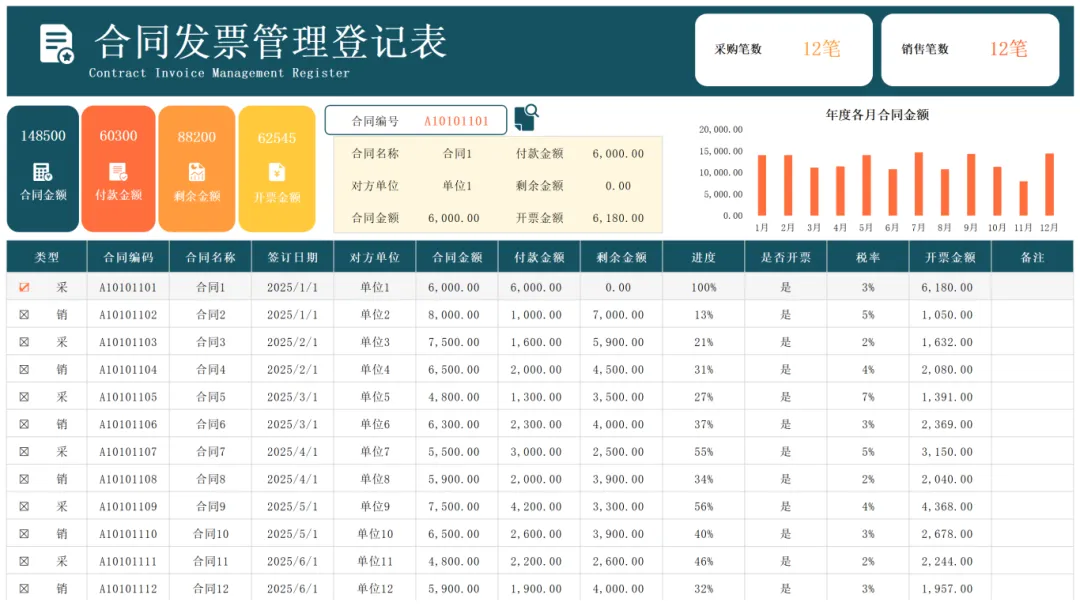Click the chart icon in 剩余金额 card
The width and height of the screenshot is (1080, 606).
[x=197, y=172]
